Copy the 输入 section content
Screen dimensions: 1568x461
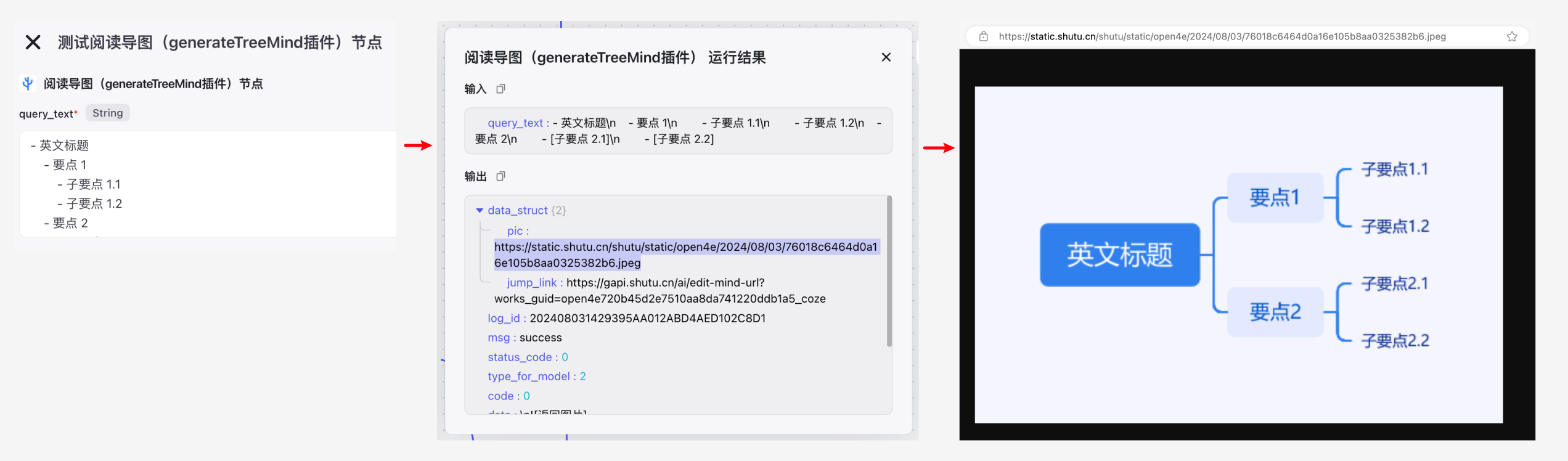coord(500,89)
